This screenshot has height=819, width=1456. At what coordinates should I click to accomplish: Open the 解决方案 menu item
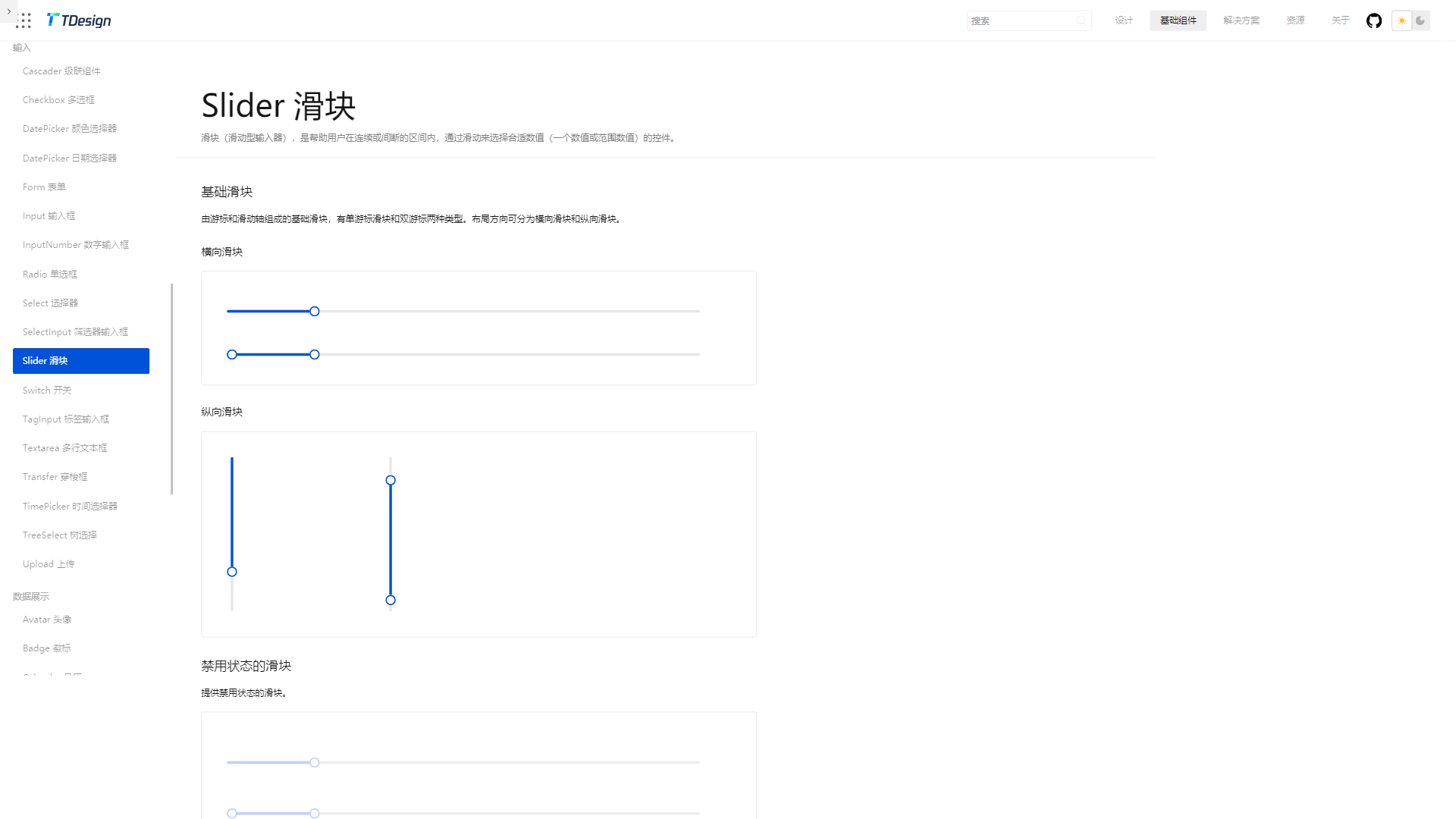(x=1241, y=20)
